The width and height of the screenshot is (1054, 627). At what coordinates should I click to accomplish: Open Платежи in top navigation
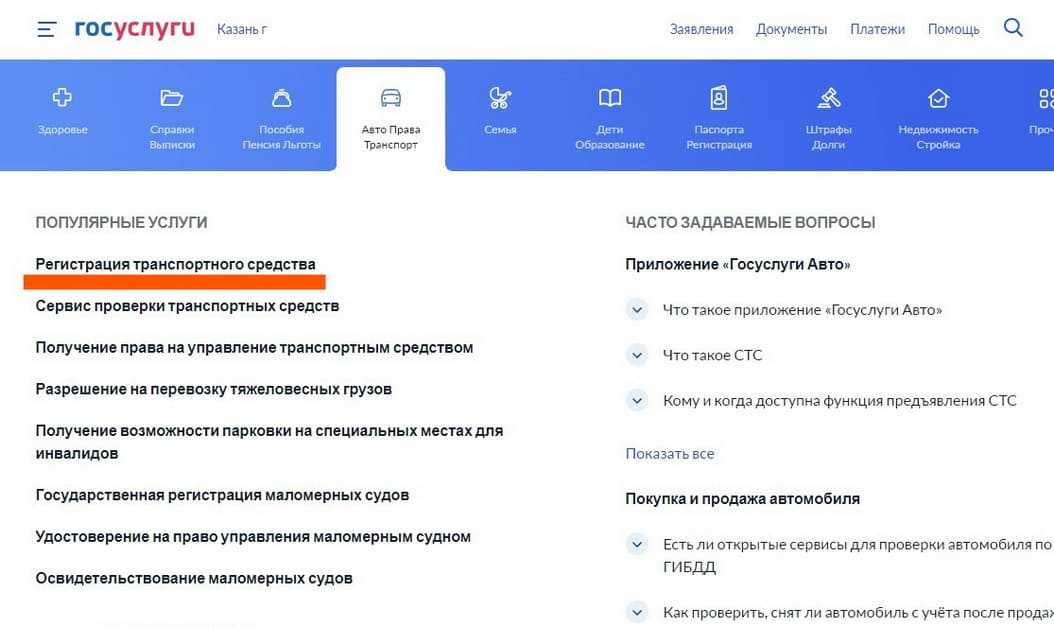[x=877, y=29]
